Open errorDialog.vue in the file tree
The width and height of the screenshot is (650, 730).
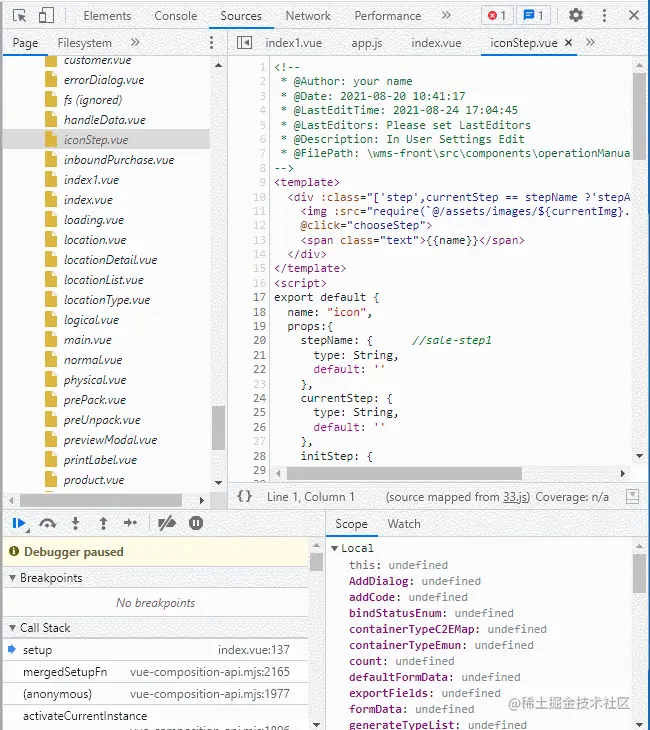[104, 80]
